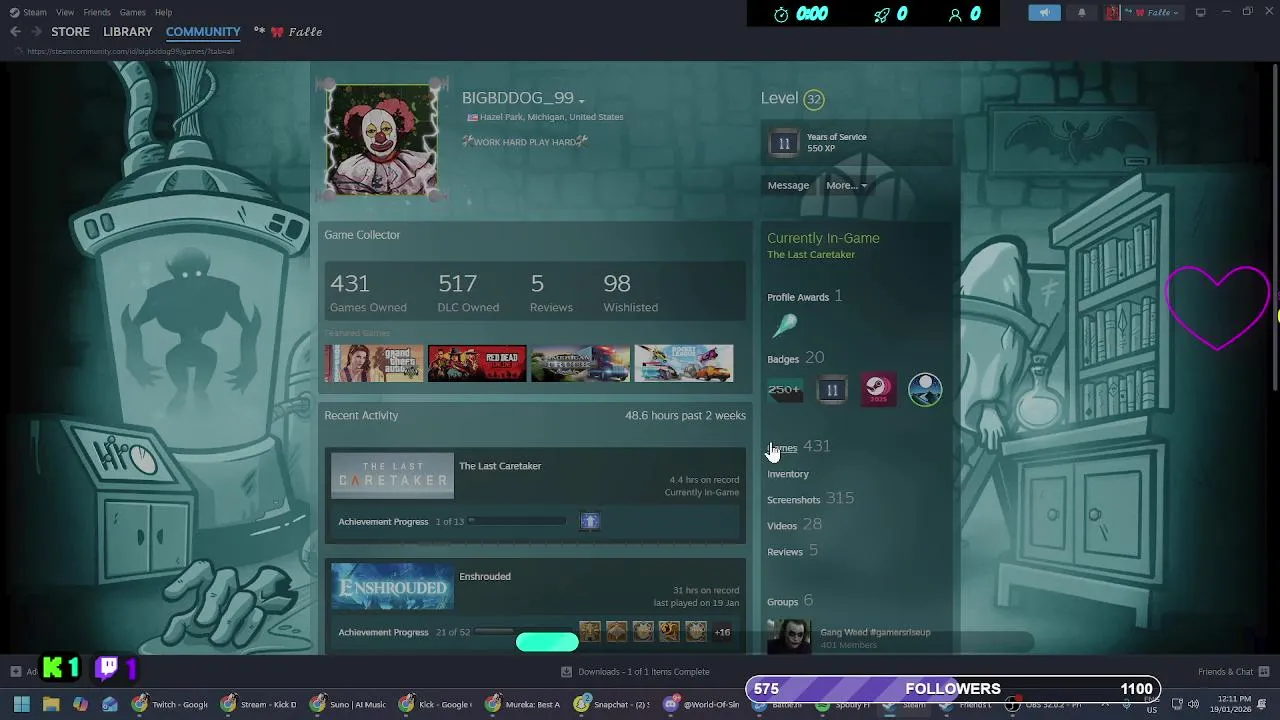This screenshot has width=1280, height=720.
Task: Open the Friends menu
Action: (x=97, y=12)
